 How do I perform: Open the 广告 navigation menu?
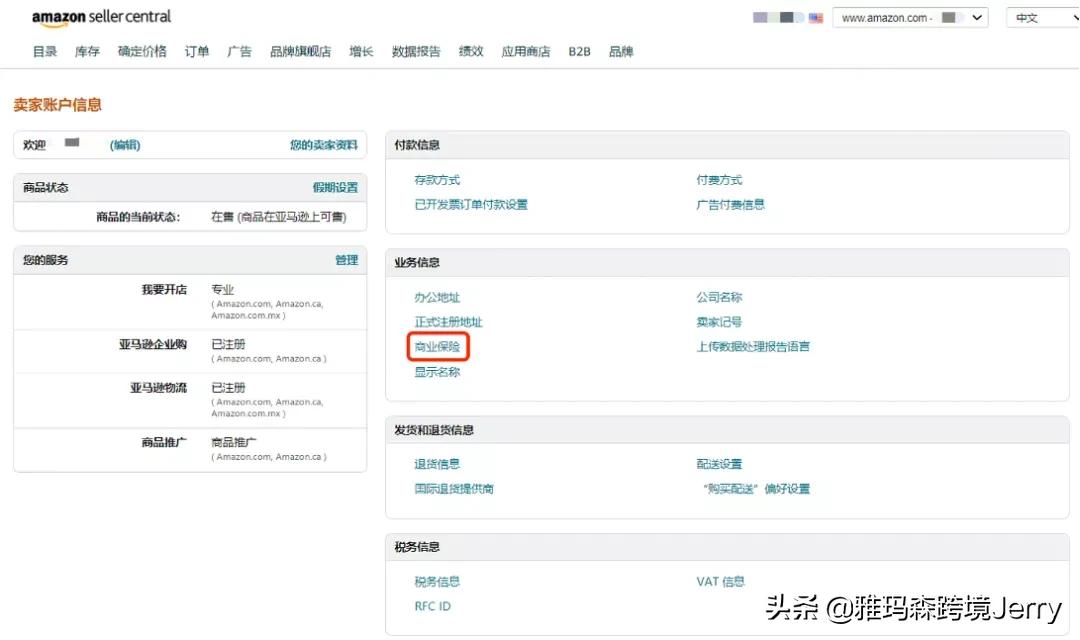(239, 51)
